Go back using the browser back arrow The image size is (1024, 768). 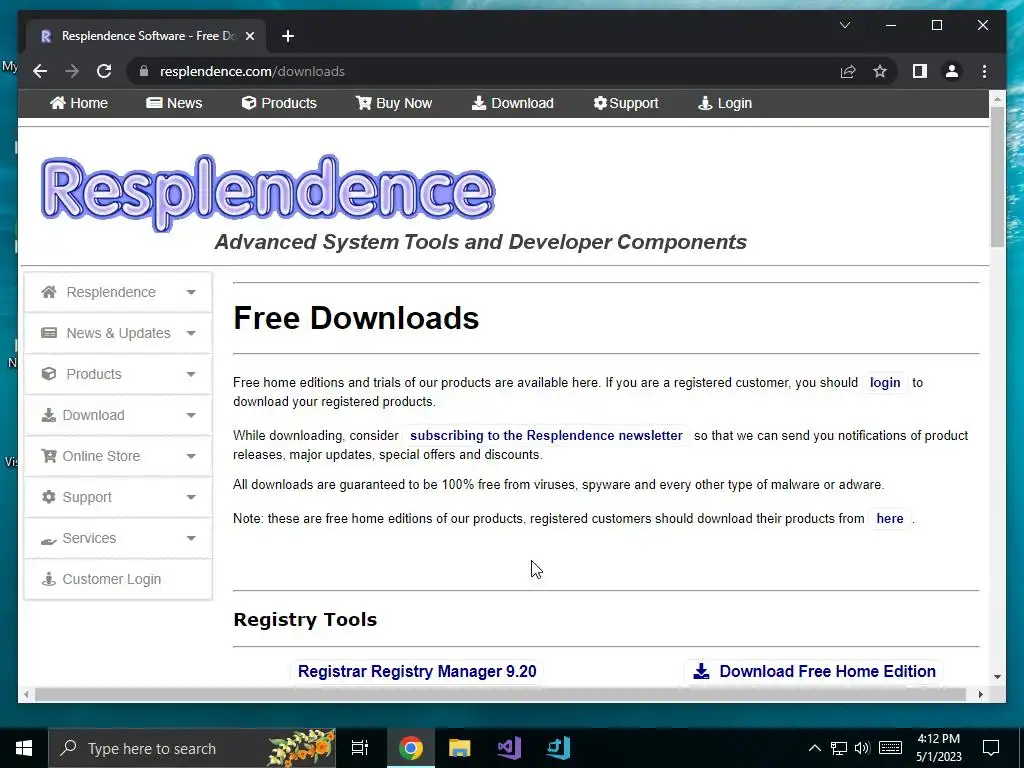point(40,71)
